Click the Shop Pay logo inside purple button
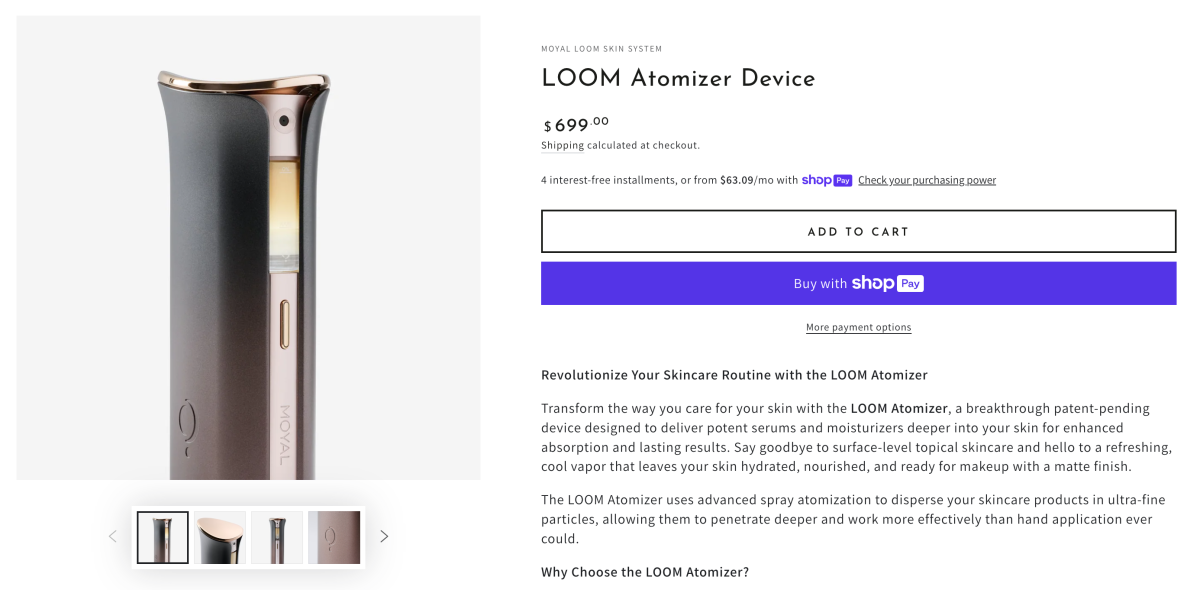The height and width of the screenshot is (590, 1200). [887, 284]
